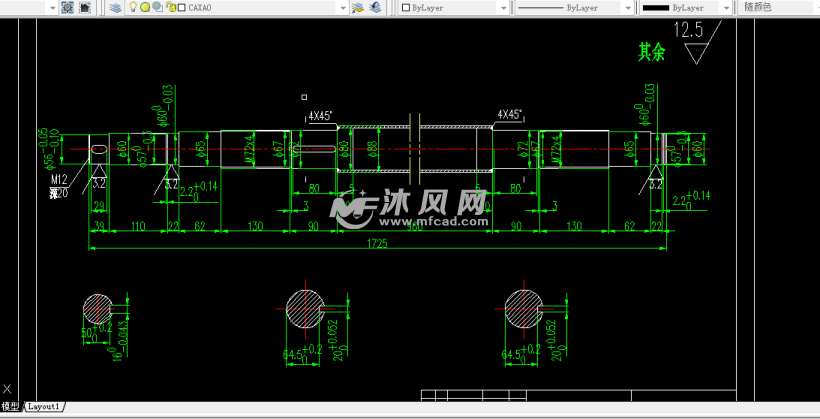
Task: Click the Layer Previous icon
Action: (375, 7)
